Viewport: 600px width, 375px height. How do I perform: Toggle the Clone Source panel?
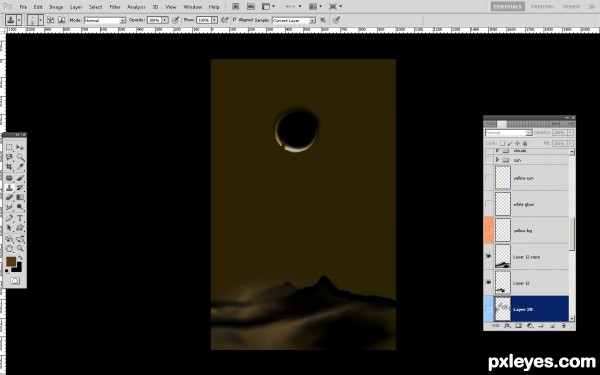pos(62,20)
